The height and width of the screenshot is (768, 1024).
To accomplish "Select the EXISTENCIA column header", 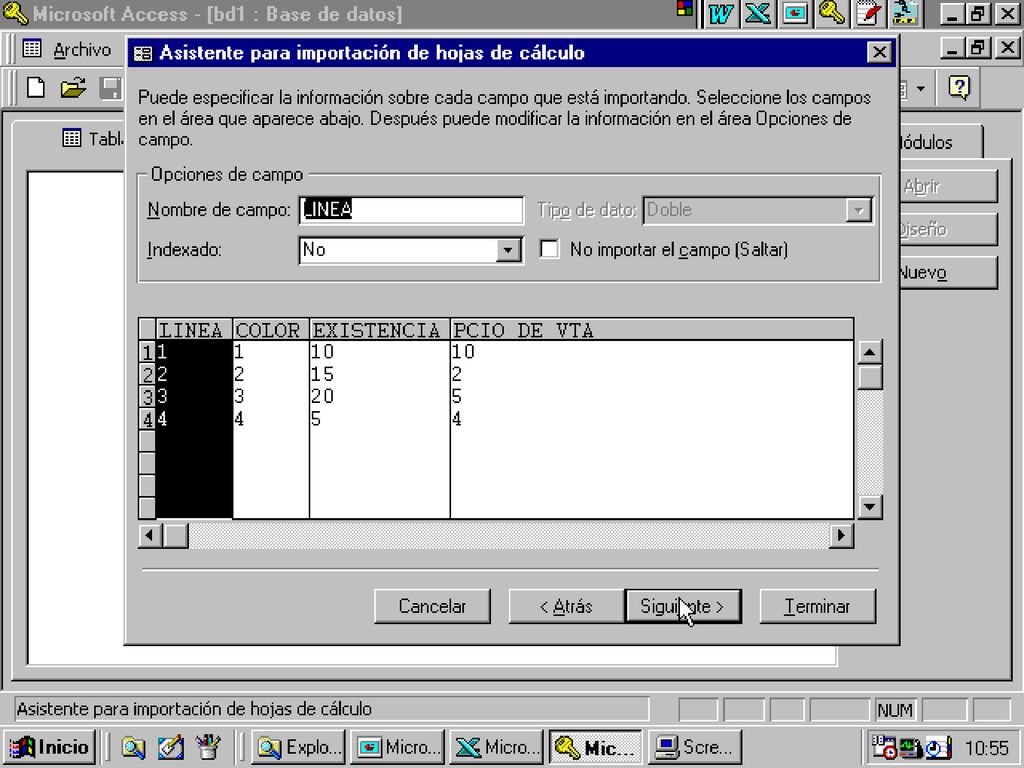I will coord(379,330).
